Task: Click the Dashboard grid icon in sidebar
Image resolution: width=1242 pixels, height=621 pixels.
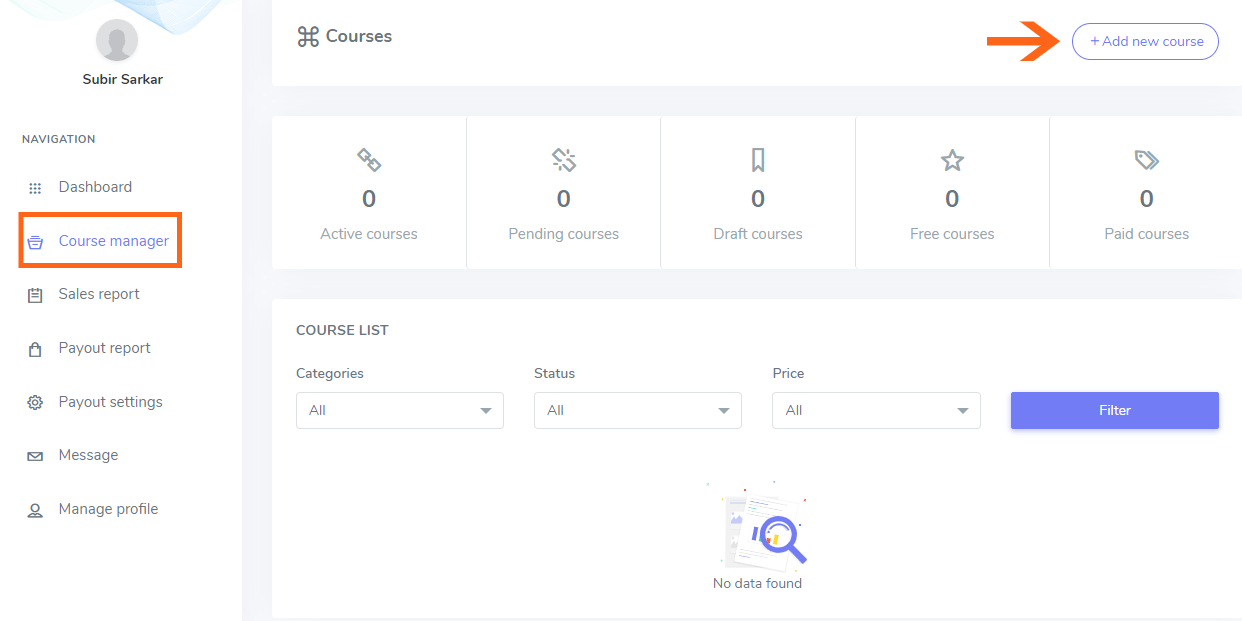Action: click(x=35, y=188)
